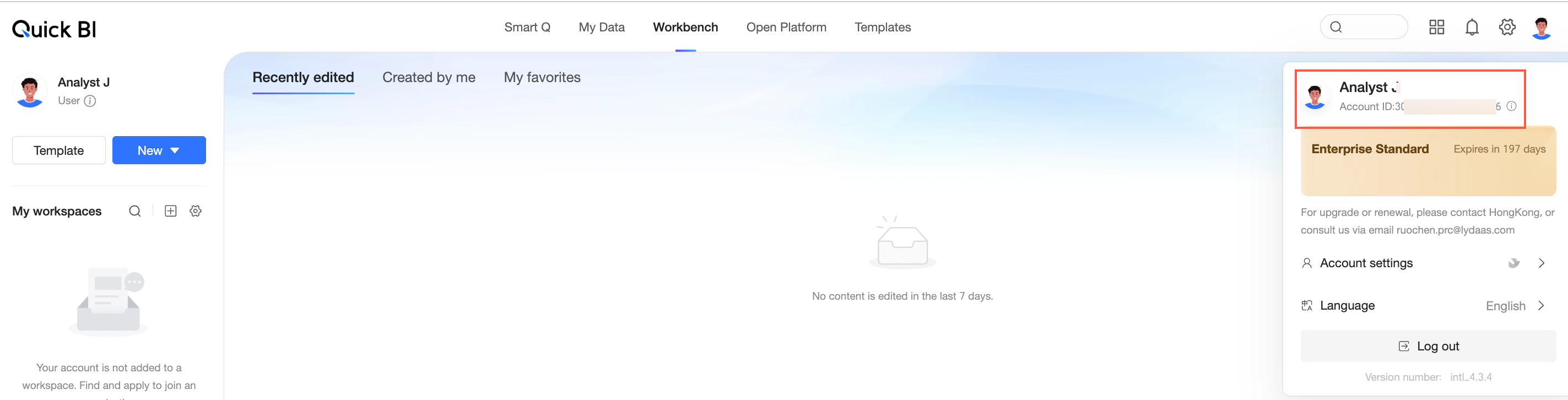Image resolution: width=1568 pixels, height=400 pixels.
Task: Click the add workspace plus icon
Action: [x=170, y=211]
